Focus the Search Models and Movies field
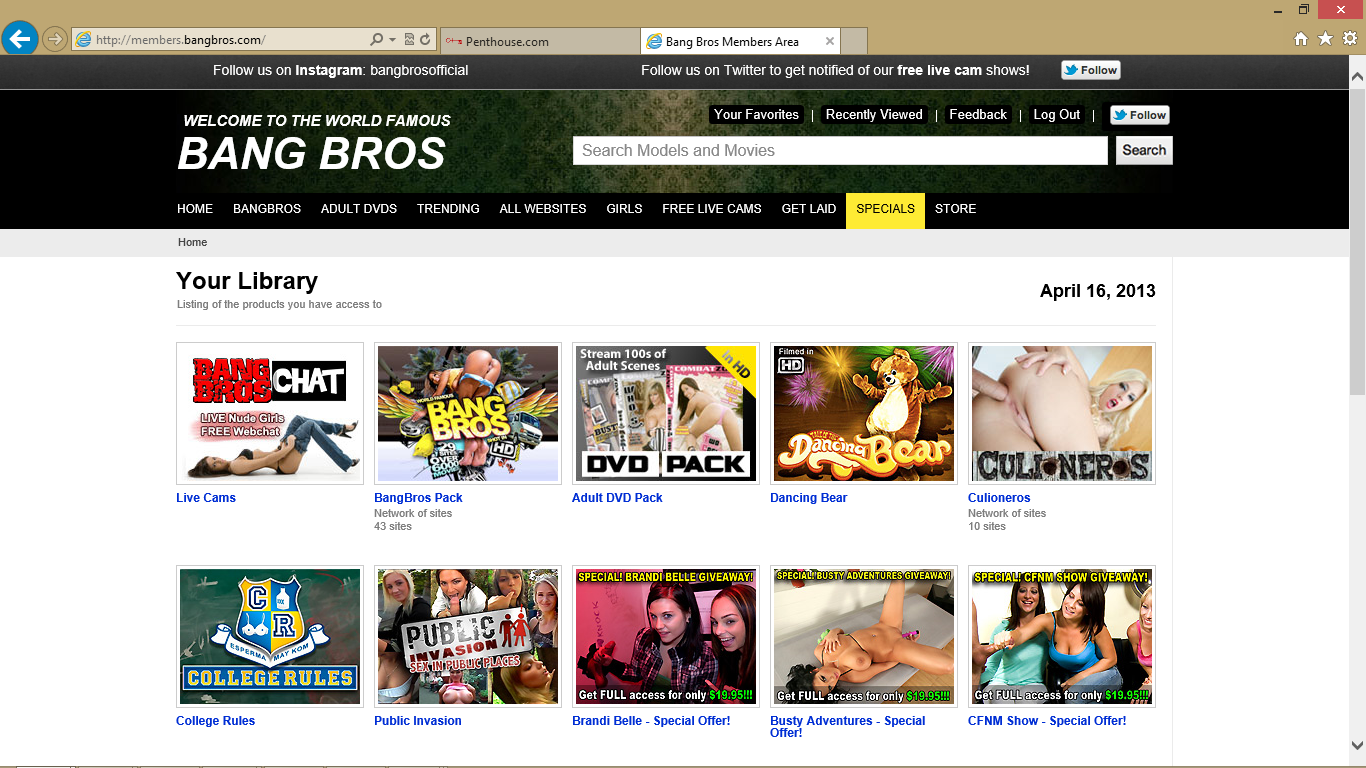This screenshot has width=1366, height=768. click(840, 150)
